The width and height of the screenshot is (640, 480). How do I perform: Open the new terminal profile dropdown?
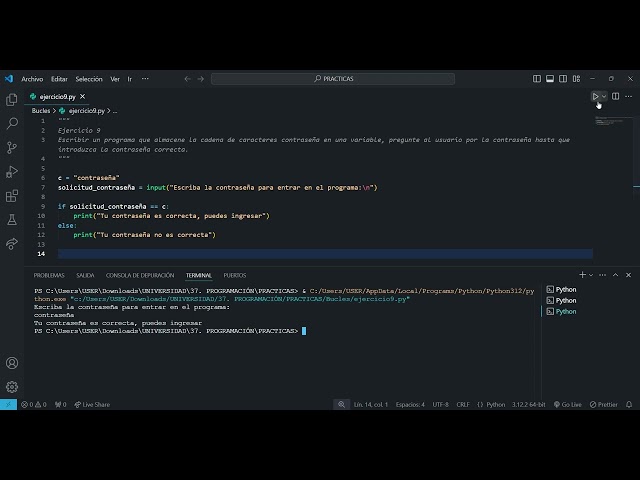pyautogui.click(x=591, y=275)
